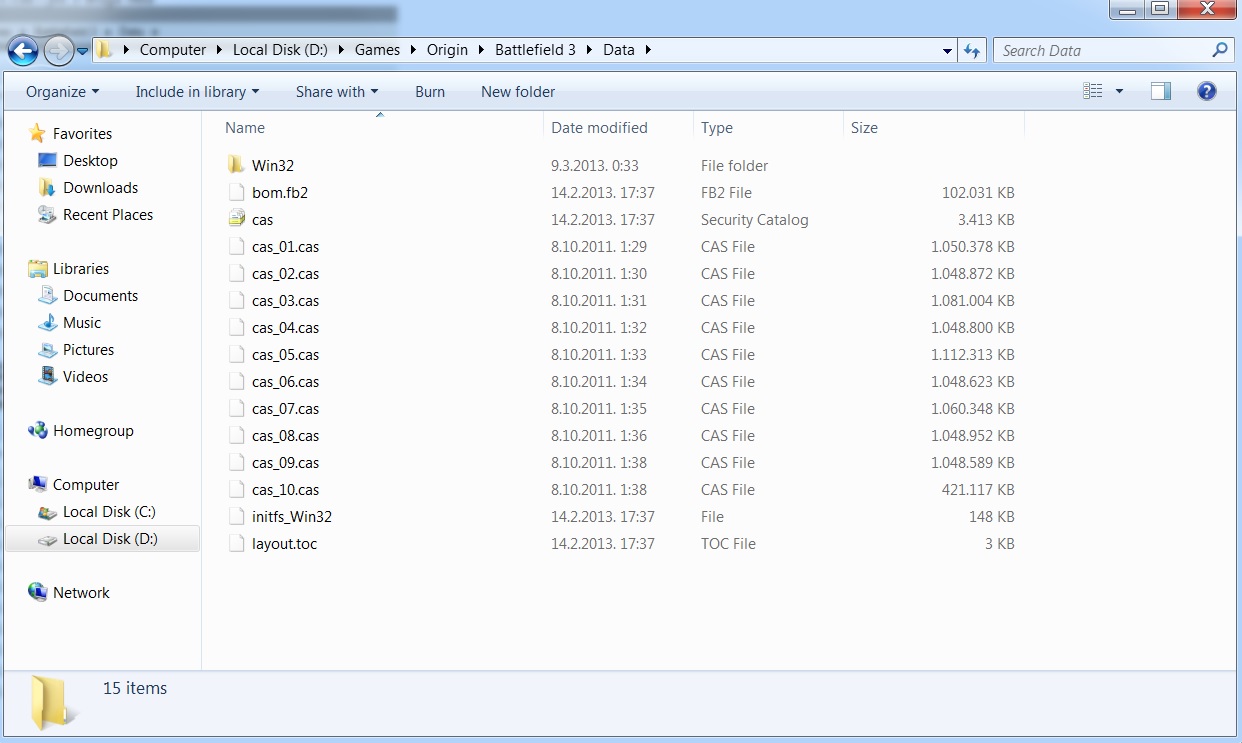Image resolution: width=1242 pixels, height=743 pixels.
Task: Open the Share with dropdown
Action: click(x=336, y=92)
